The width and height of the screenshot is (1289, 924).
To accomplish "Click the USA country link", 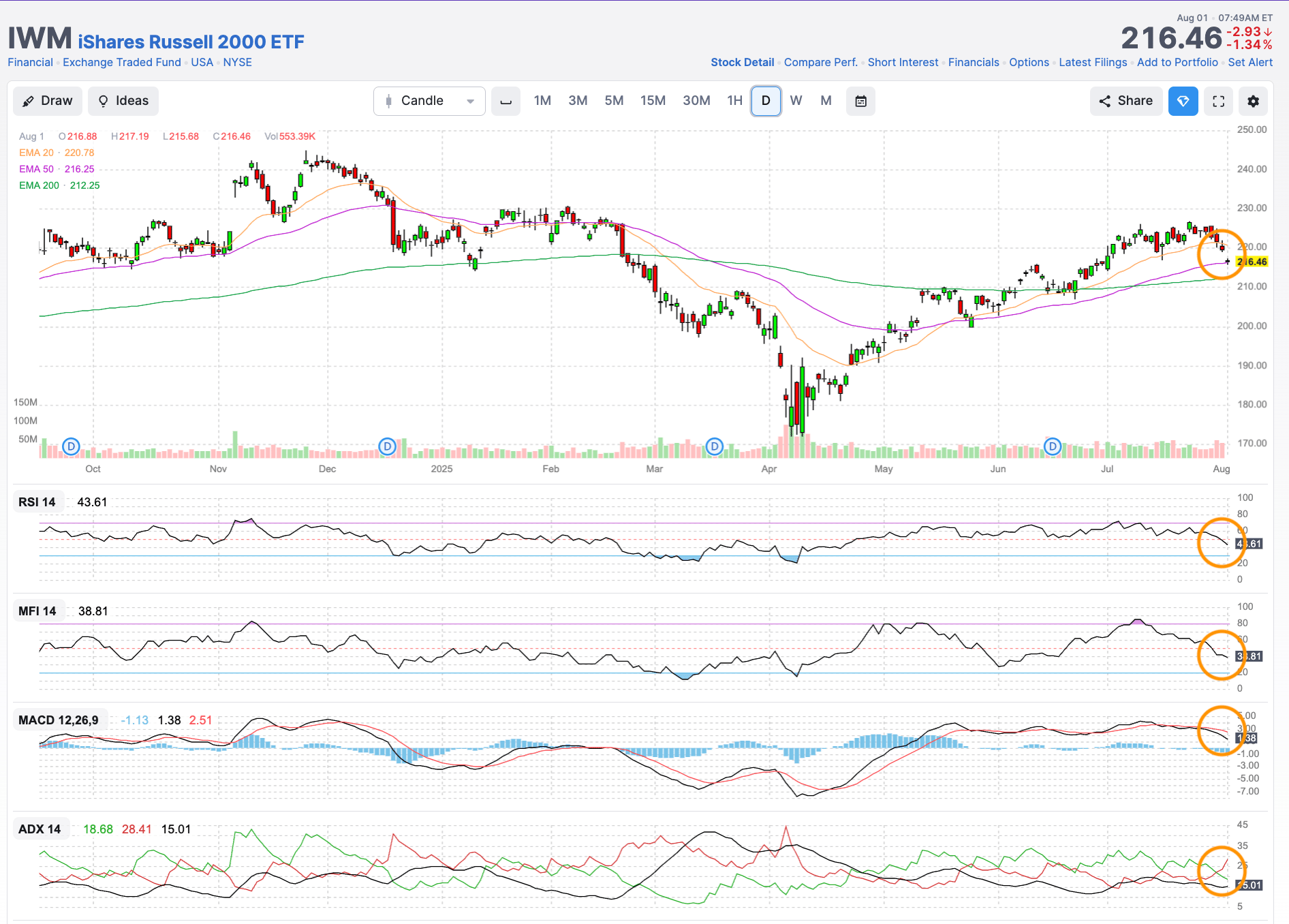I will pyautogui.click(x=202, y=62).
